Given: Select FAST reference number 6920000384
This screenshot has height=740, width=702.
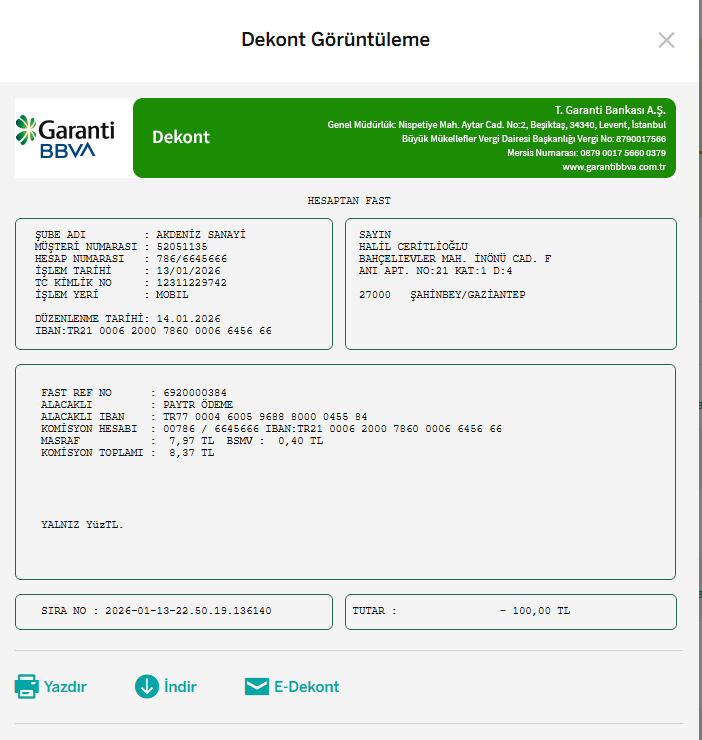Looking at the screenshot, I should point(195,393).
